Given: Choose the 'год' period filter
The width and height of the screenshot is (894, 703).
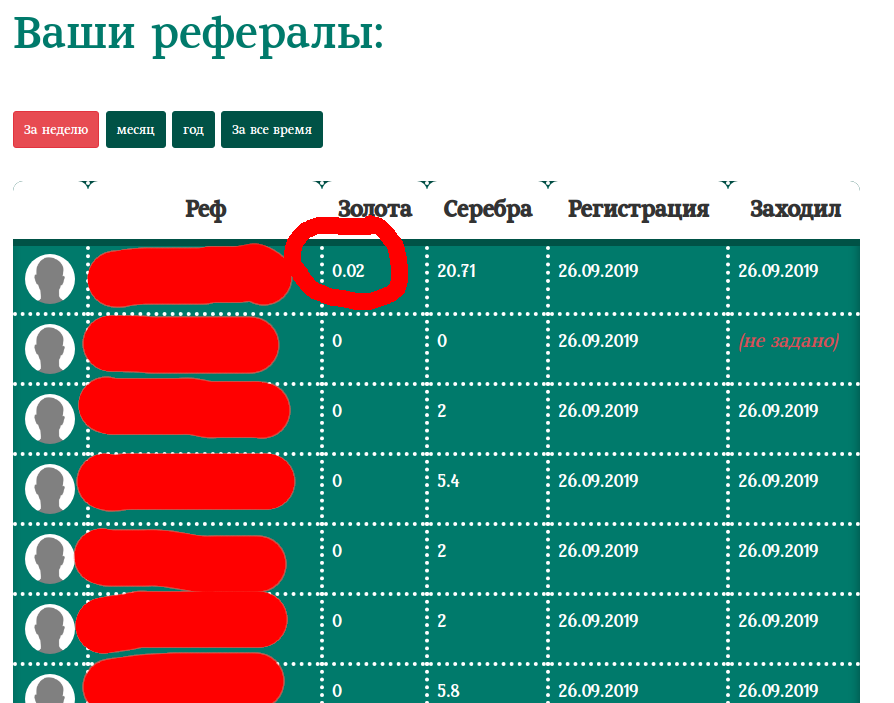Looking at the screenshot, I should pos(193,129).
